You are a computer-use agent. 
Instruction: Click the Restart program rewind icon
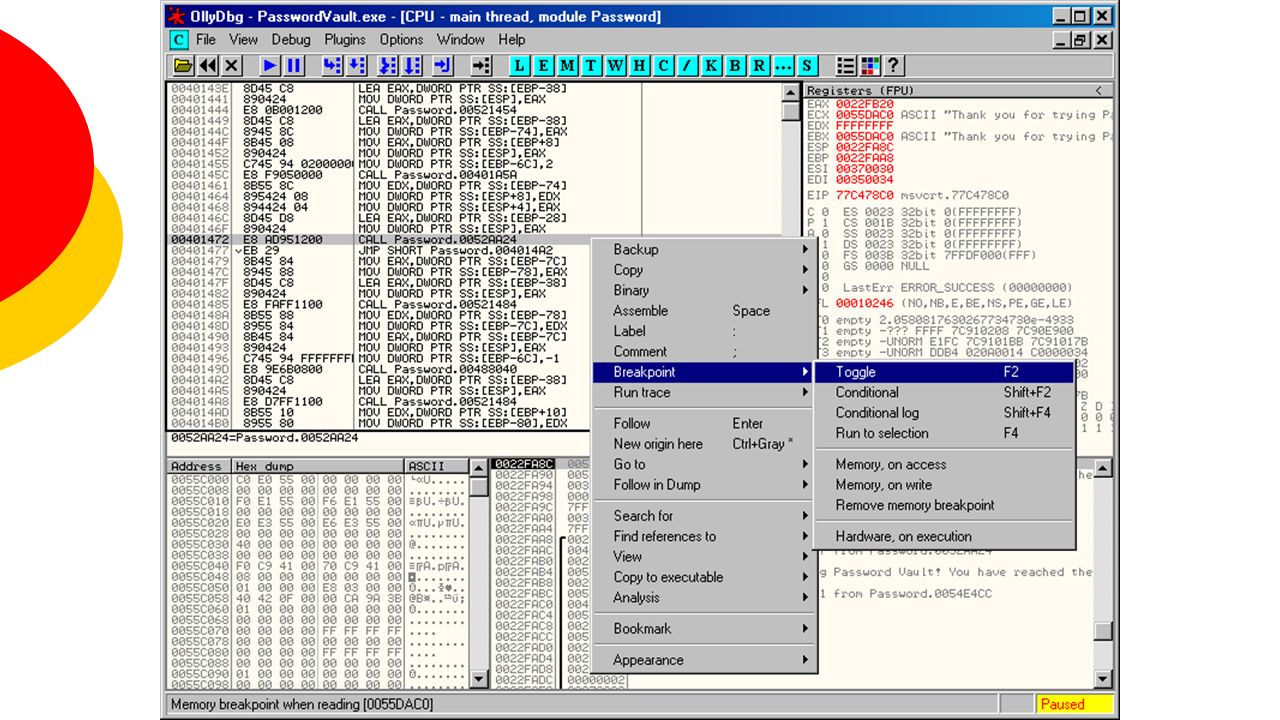pyautogui.click(x=207, y=66)
